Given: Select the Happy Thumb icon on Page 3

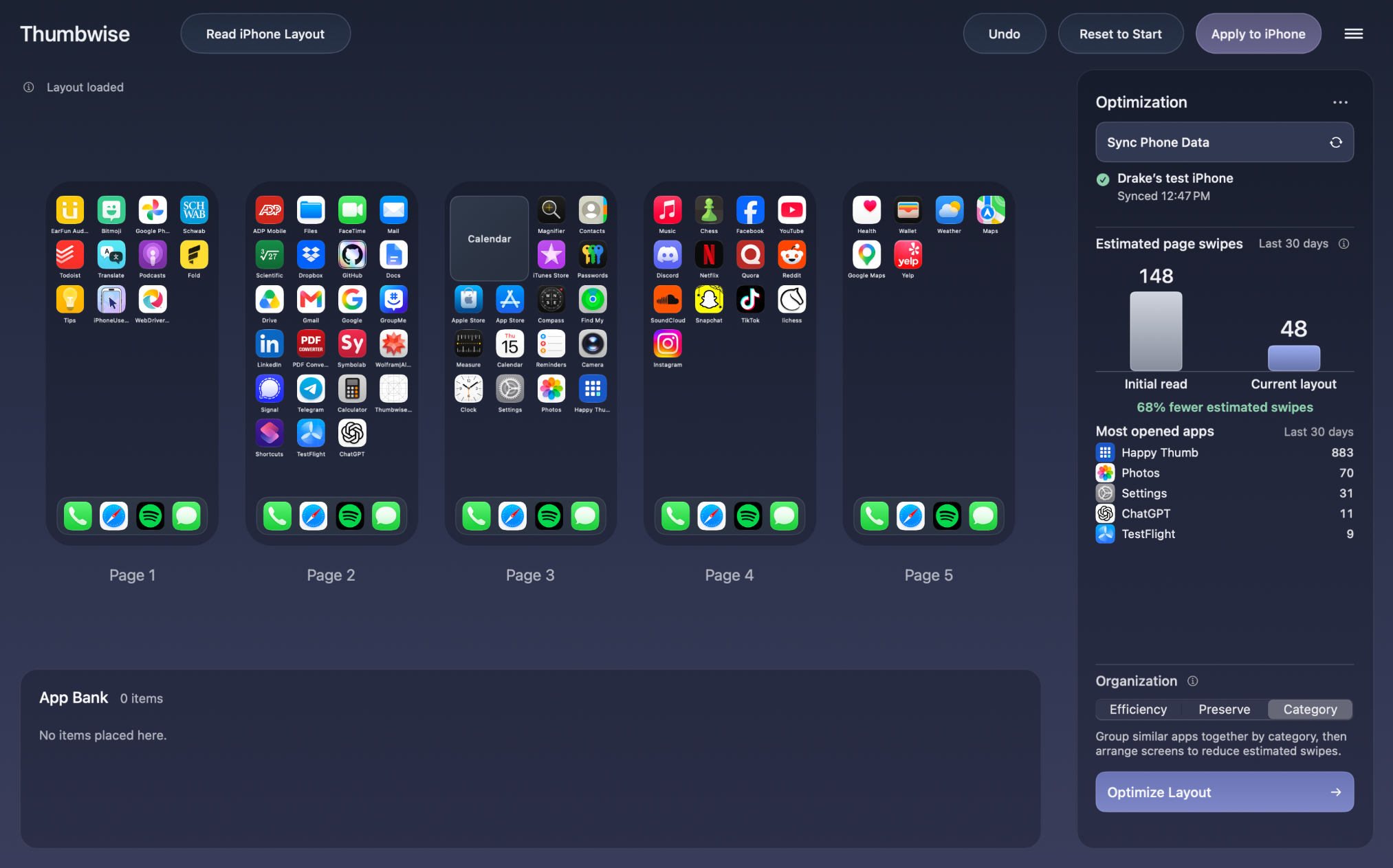Looking at the screenshot, I should (x=593, y=389).
